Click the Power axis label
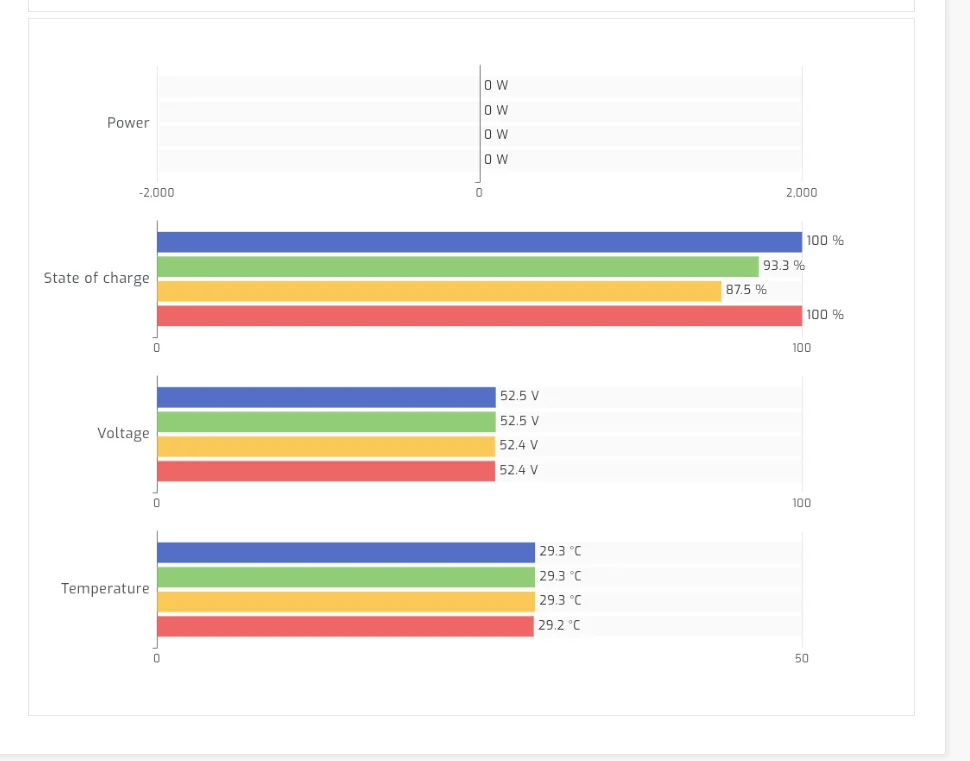 pyautogui.click(x=128, y=123)
